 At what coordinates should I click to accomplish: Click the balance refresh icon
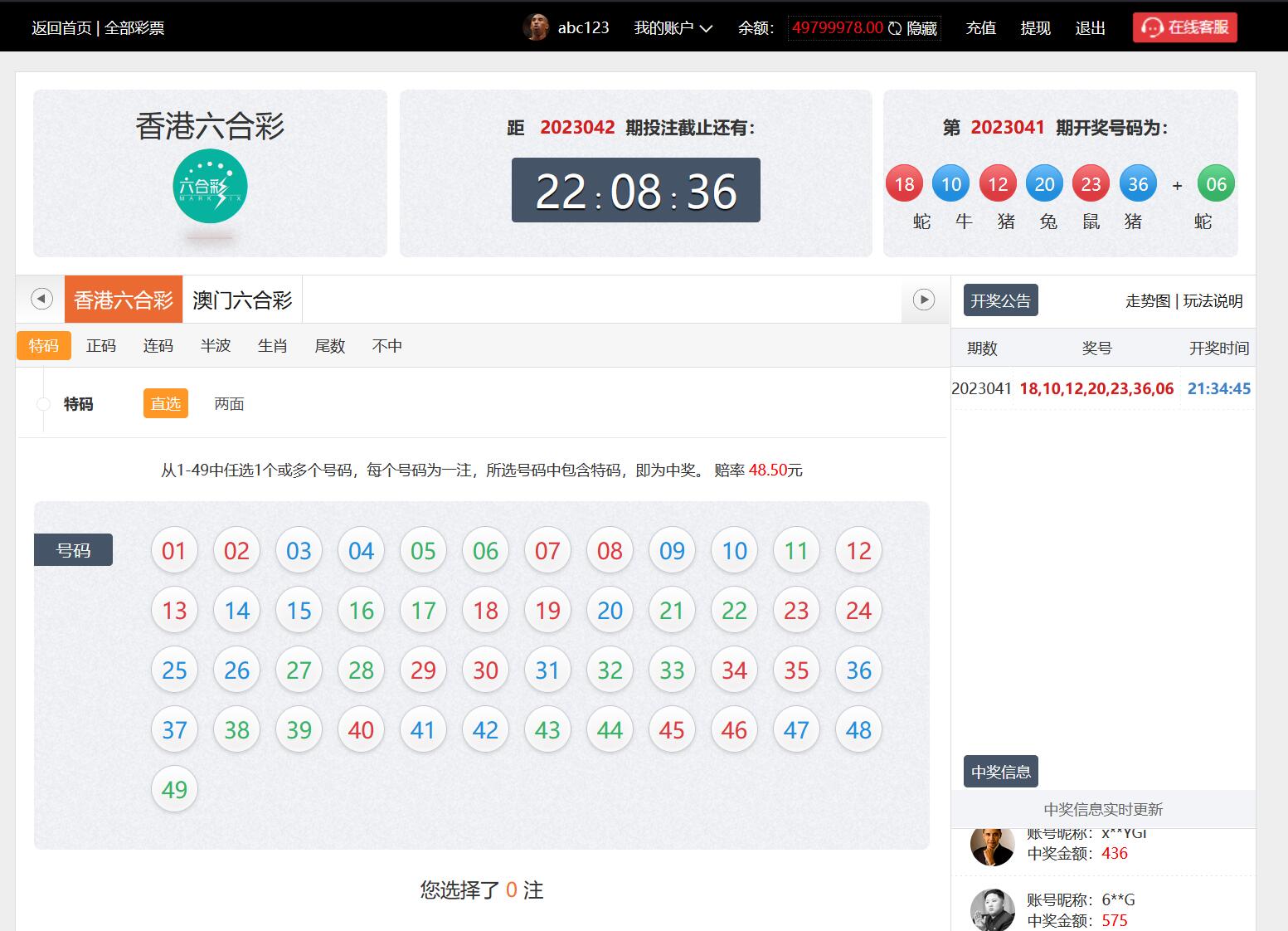[x=895, y=28]
